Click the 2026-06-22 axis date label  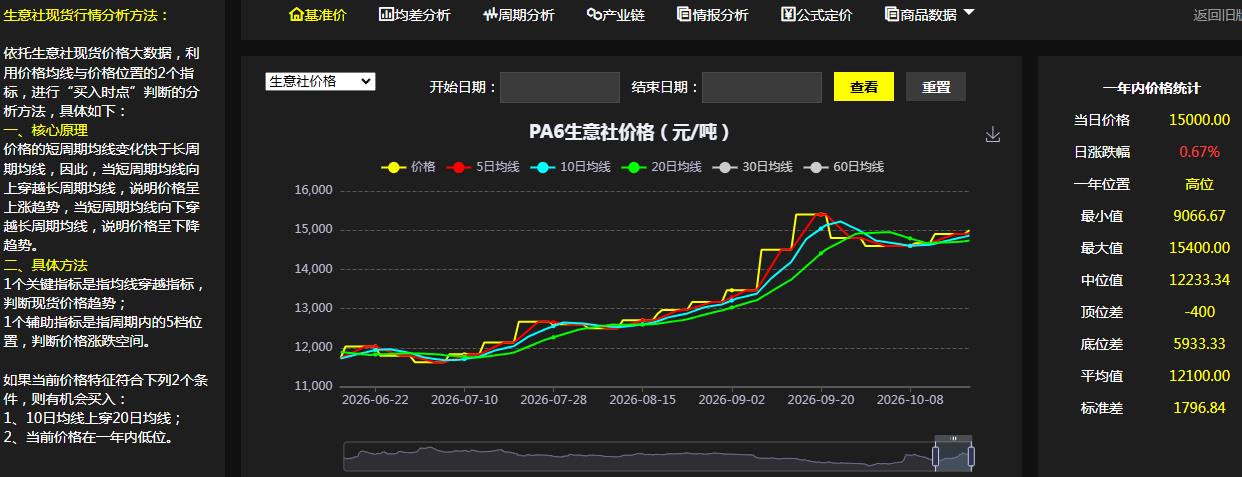[x=374, y=399]
